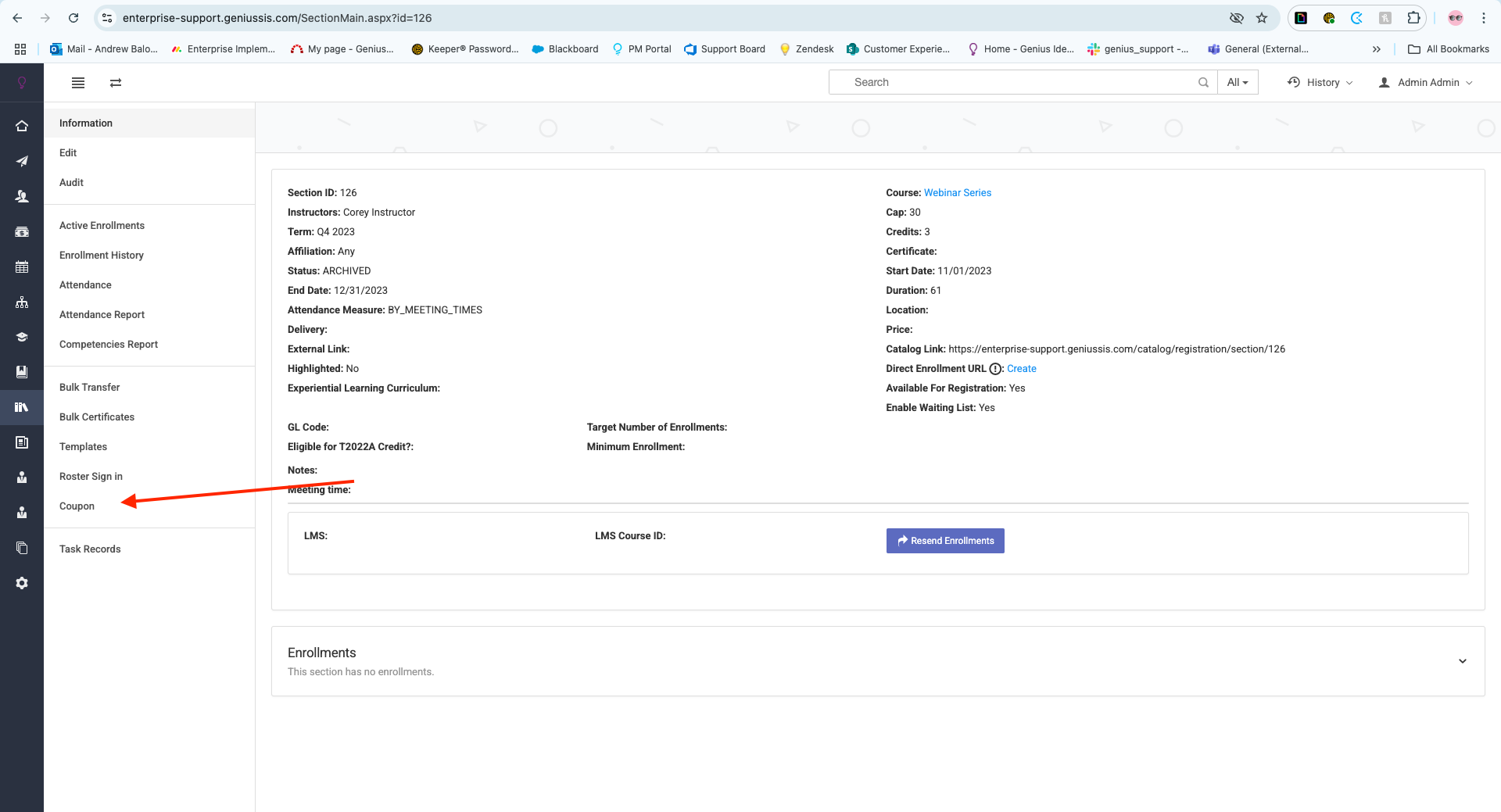Viewport: 1501px width, 812px height.
Task: Show more bookmarks with double chevron
Action: click(x=1377, y=48)
